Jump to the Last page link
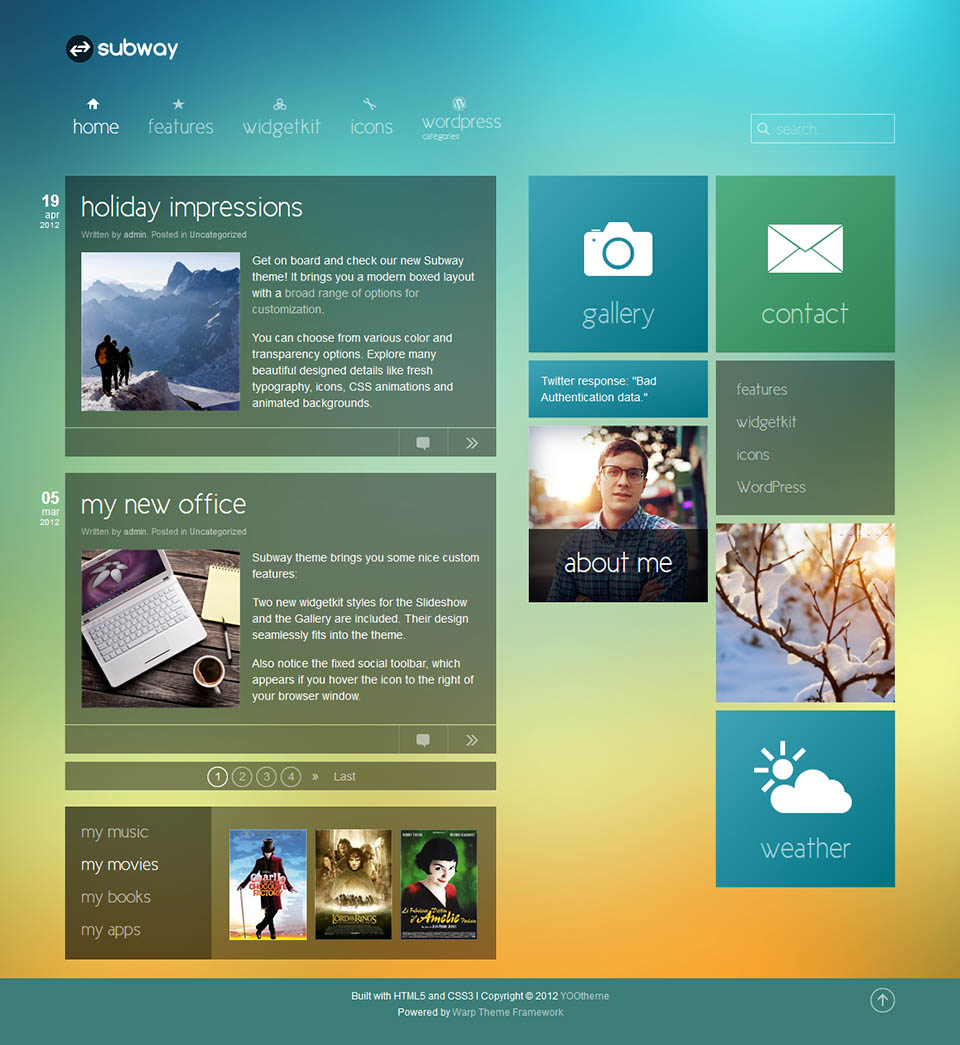The image size is (960, 1045). (x=344, y=776)
